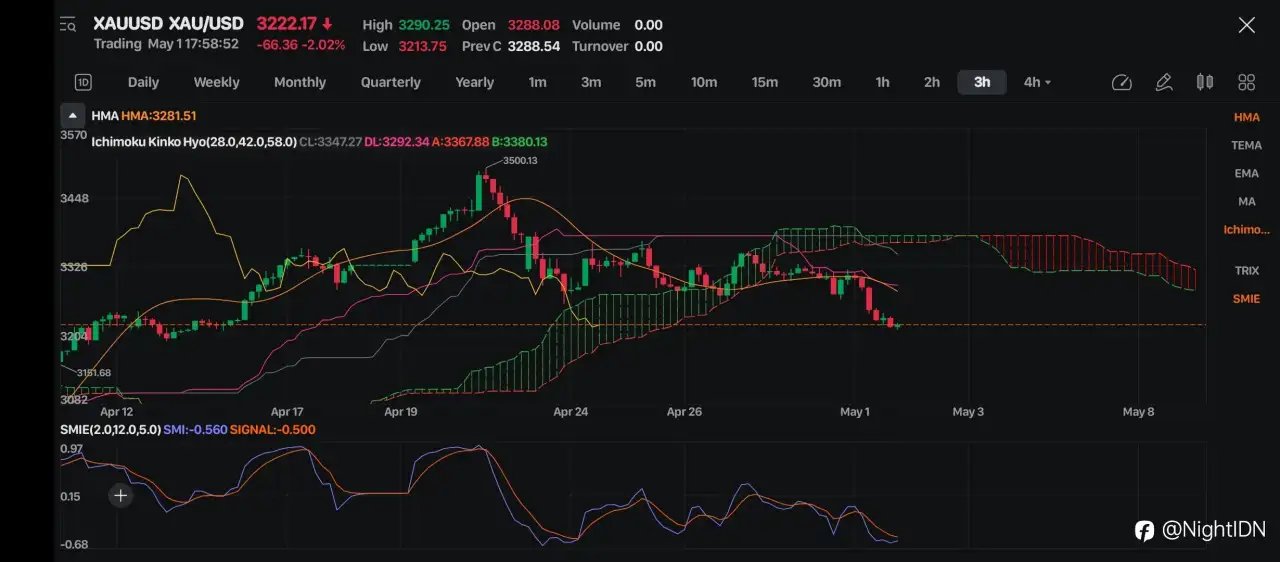The height and width of the screenshot is (562, 1280).
Task: Toggle the HMA indicator in sidebar
Action: [1246, 117]
